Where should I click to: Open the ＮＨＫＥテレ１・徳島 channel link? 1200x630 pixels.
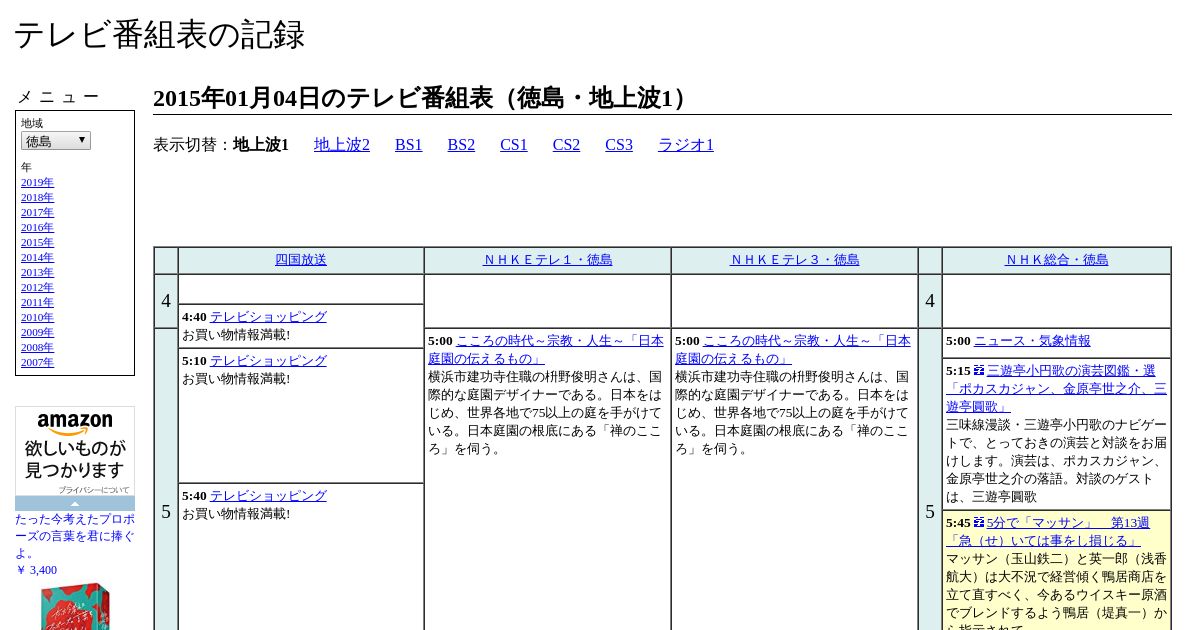(x=548, y=260)
